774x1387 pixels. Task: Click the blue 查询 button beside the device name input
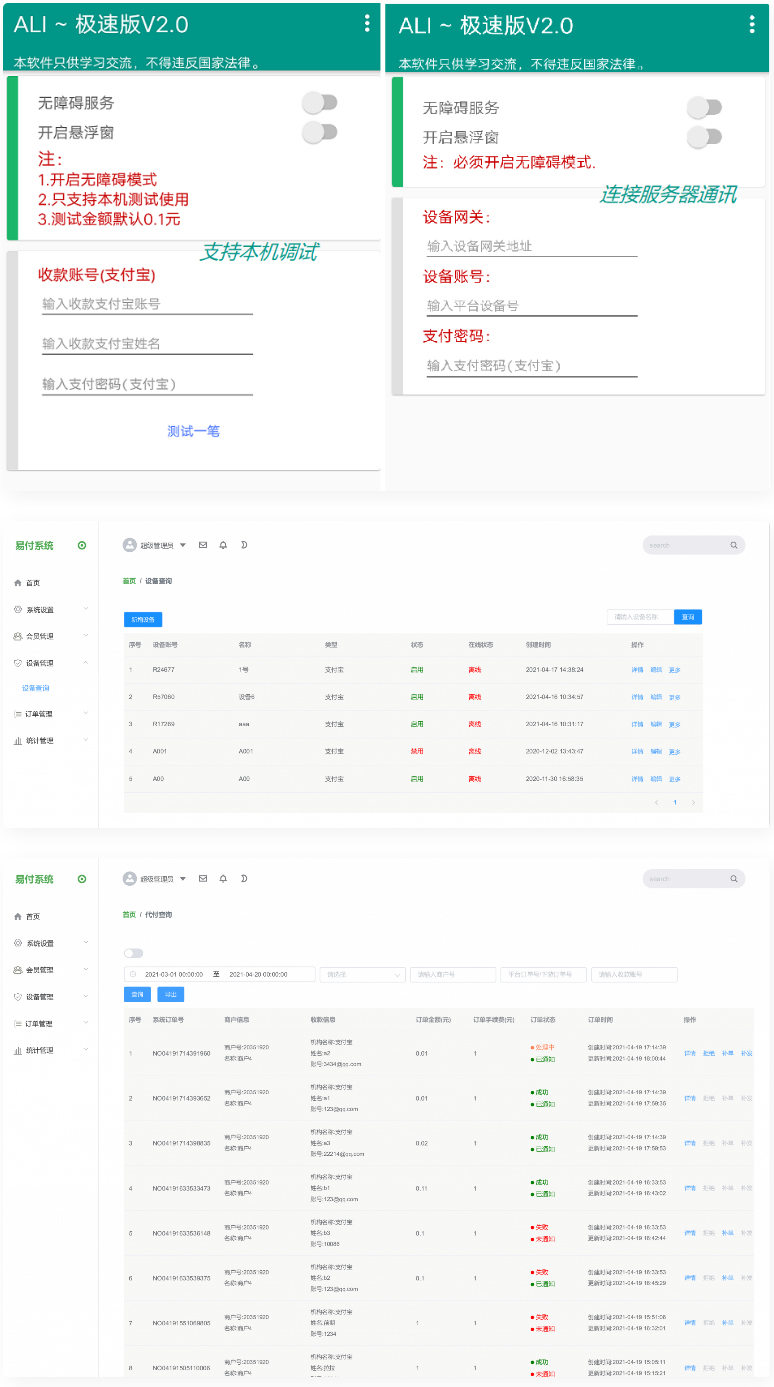(688, 617)
